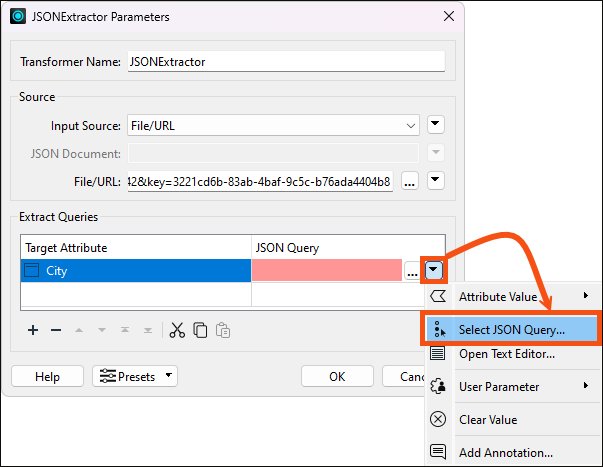This screenshot has width=603, height=467.
Task: Click the remove row minus icon
Action: (56, 330)
